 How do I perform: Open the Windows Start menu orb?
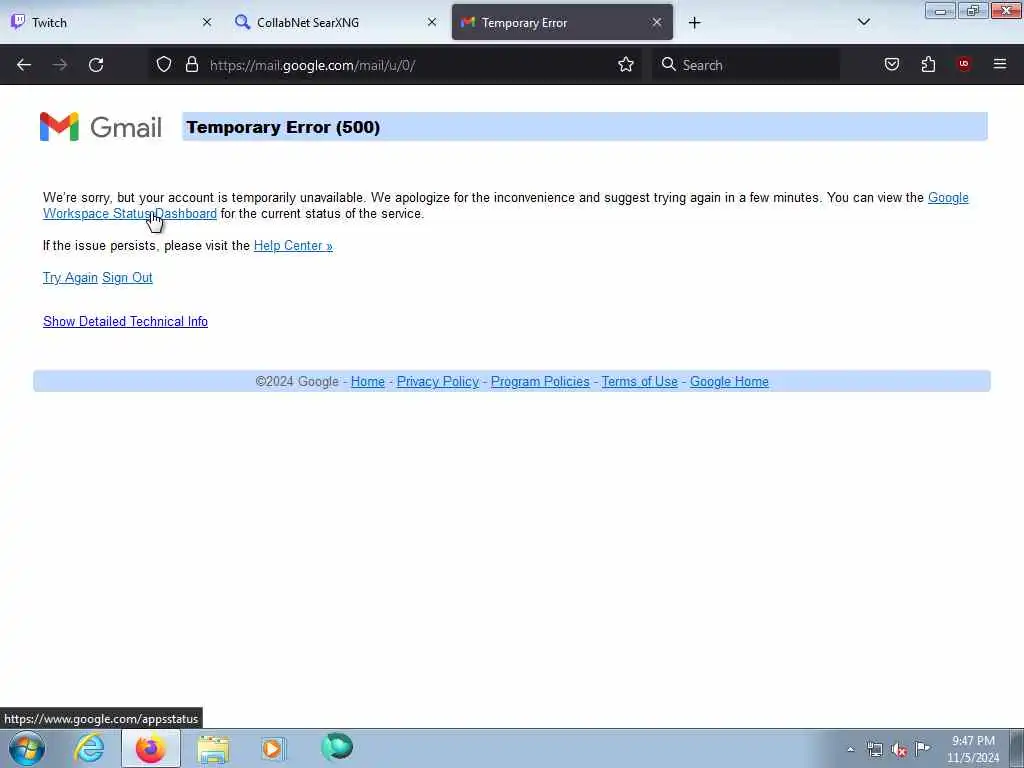click(27, 748)
